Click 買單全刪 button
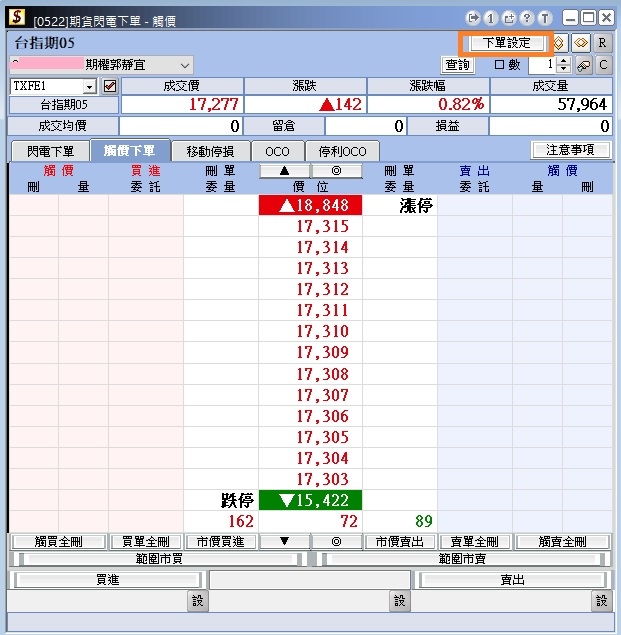 point(146,541)
